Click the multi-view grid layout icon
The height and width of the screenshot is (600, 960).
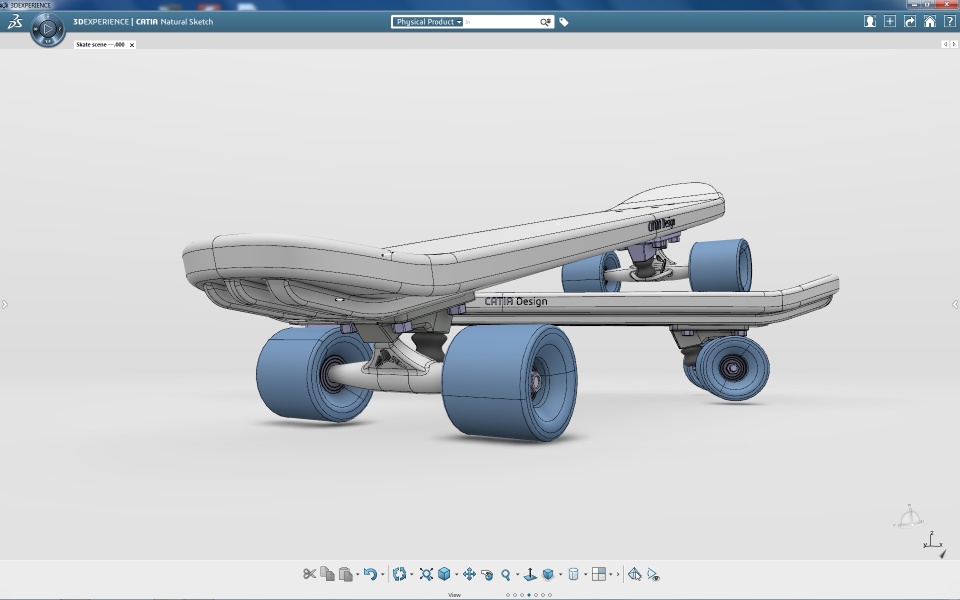pos(599,574)
